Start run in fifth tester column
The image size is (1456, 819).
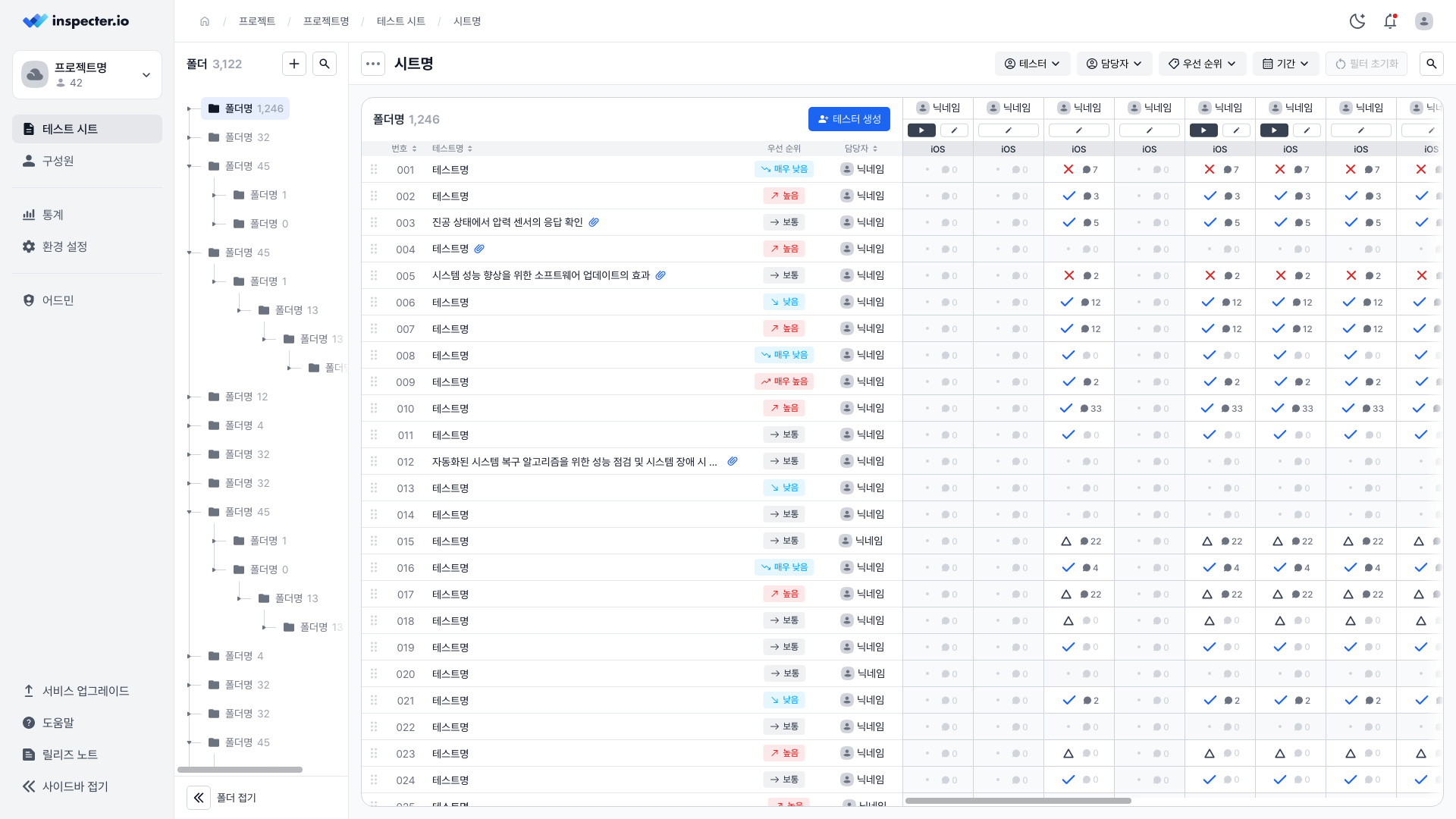click(1203, 130)
